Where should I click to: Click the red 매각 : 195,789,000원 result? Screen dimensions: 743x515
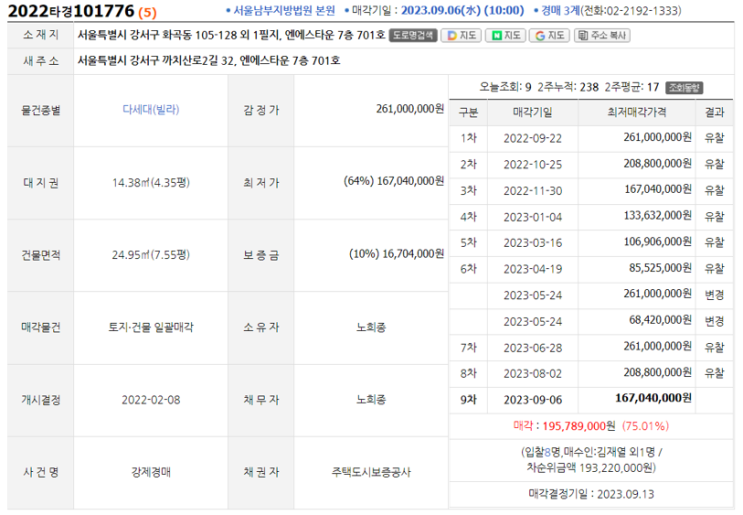click(x=564, y=426)
